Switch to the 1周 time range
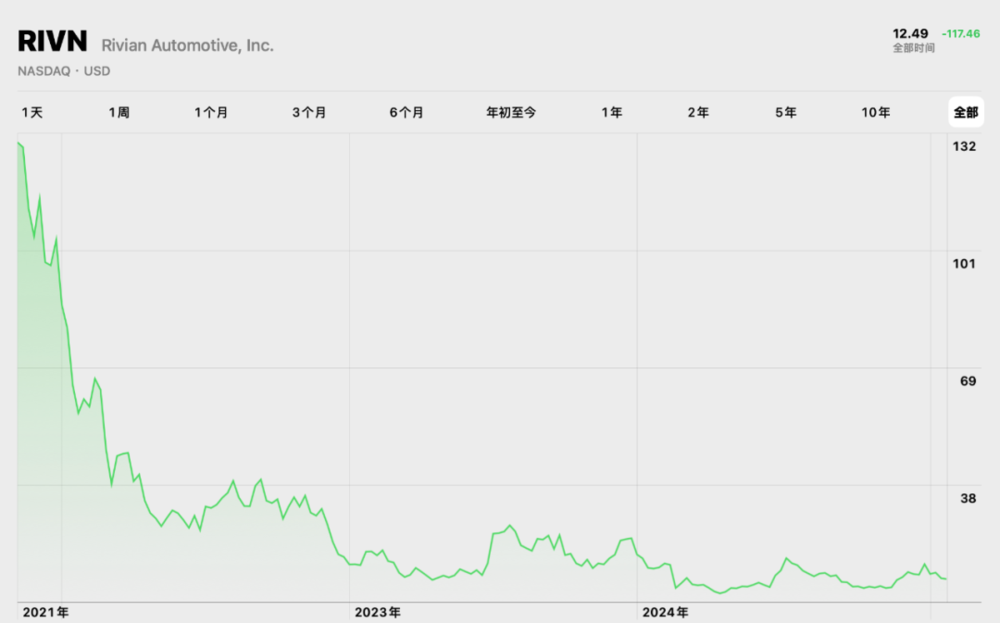 pyautogui.click(x=119, y=112)
